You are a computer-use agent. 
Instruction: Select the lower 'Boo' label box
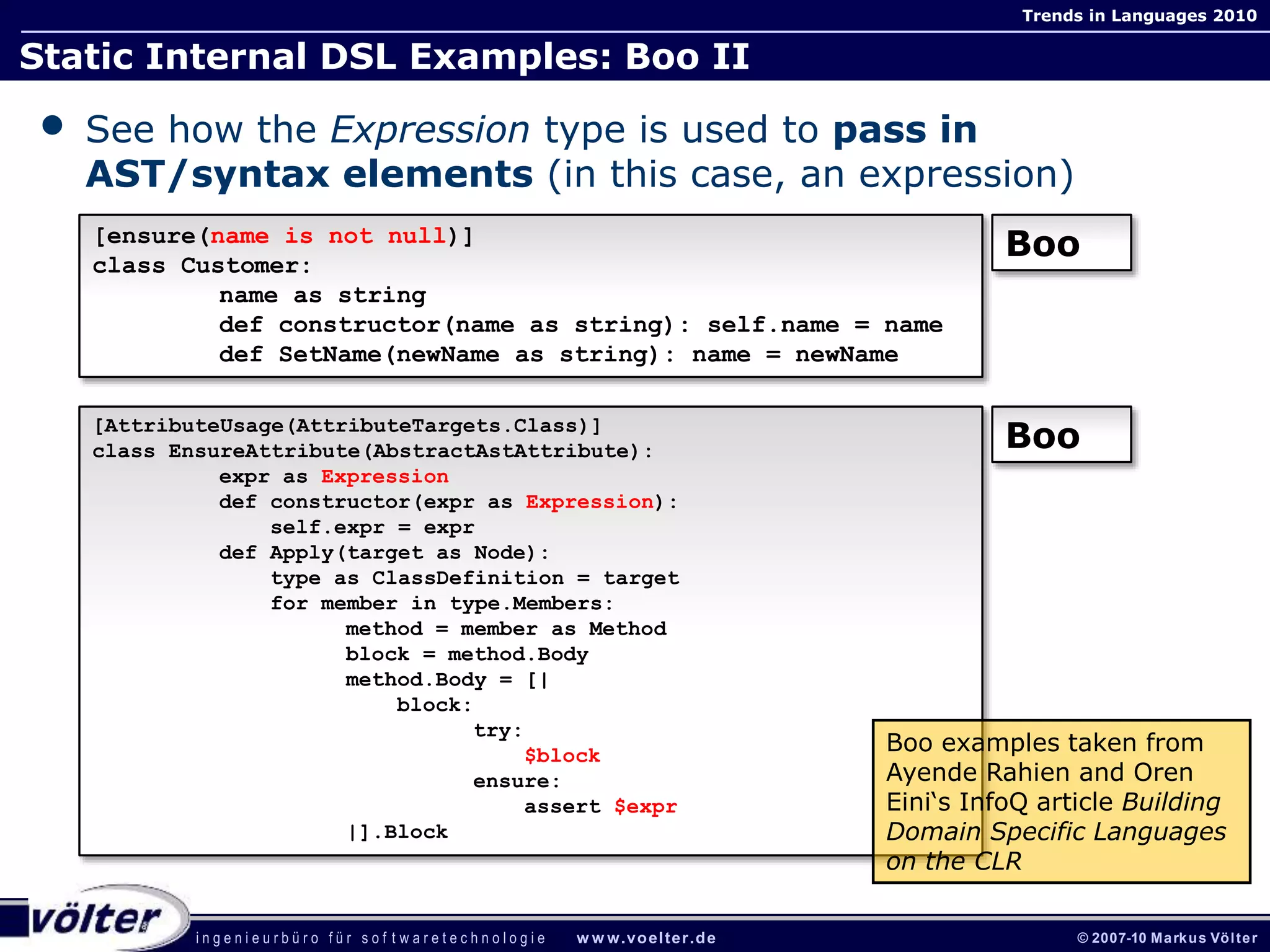coord(1061,435)
